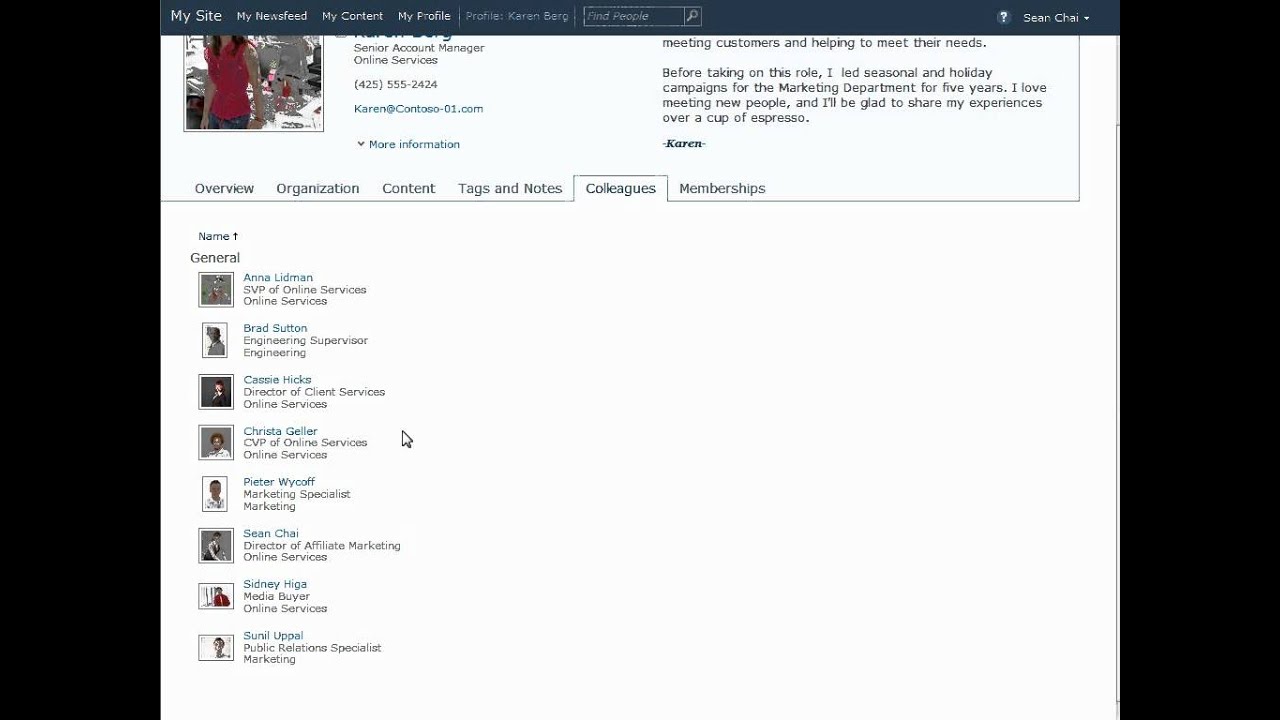Click 'Marketing Specialist' text
The image size is (1280, 720).
[x=297, y=494]
